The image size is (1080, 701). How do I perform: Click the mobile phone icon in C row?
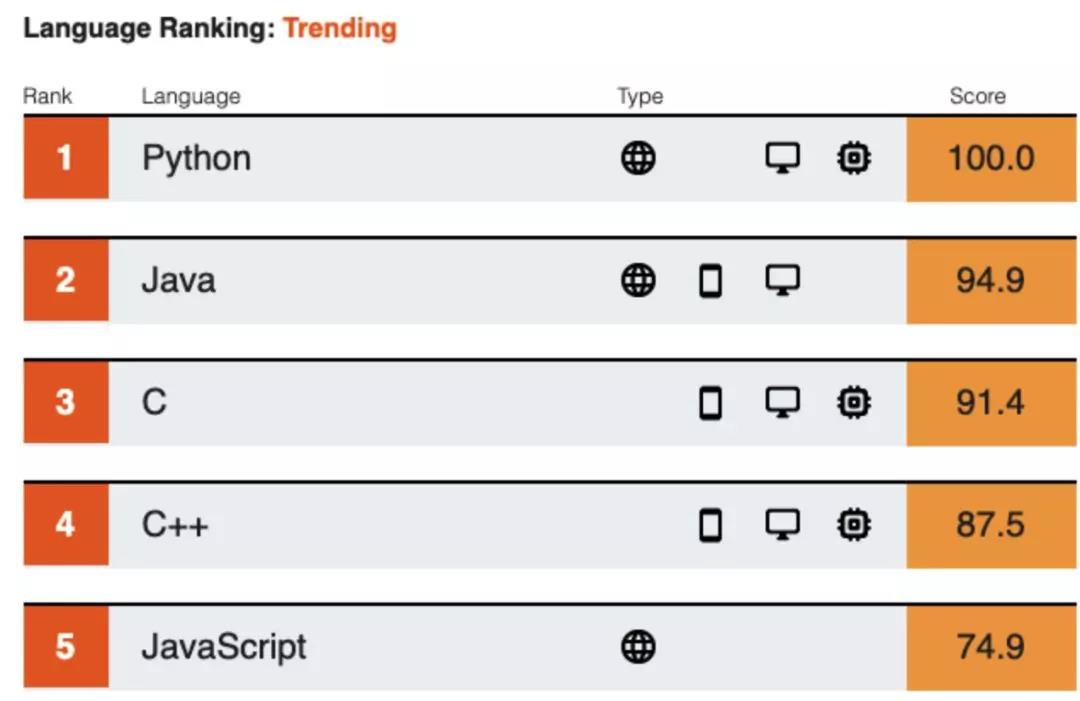pyautogui.click(x=710, y=403)
